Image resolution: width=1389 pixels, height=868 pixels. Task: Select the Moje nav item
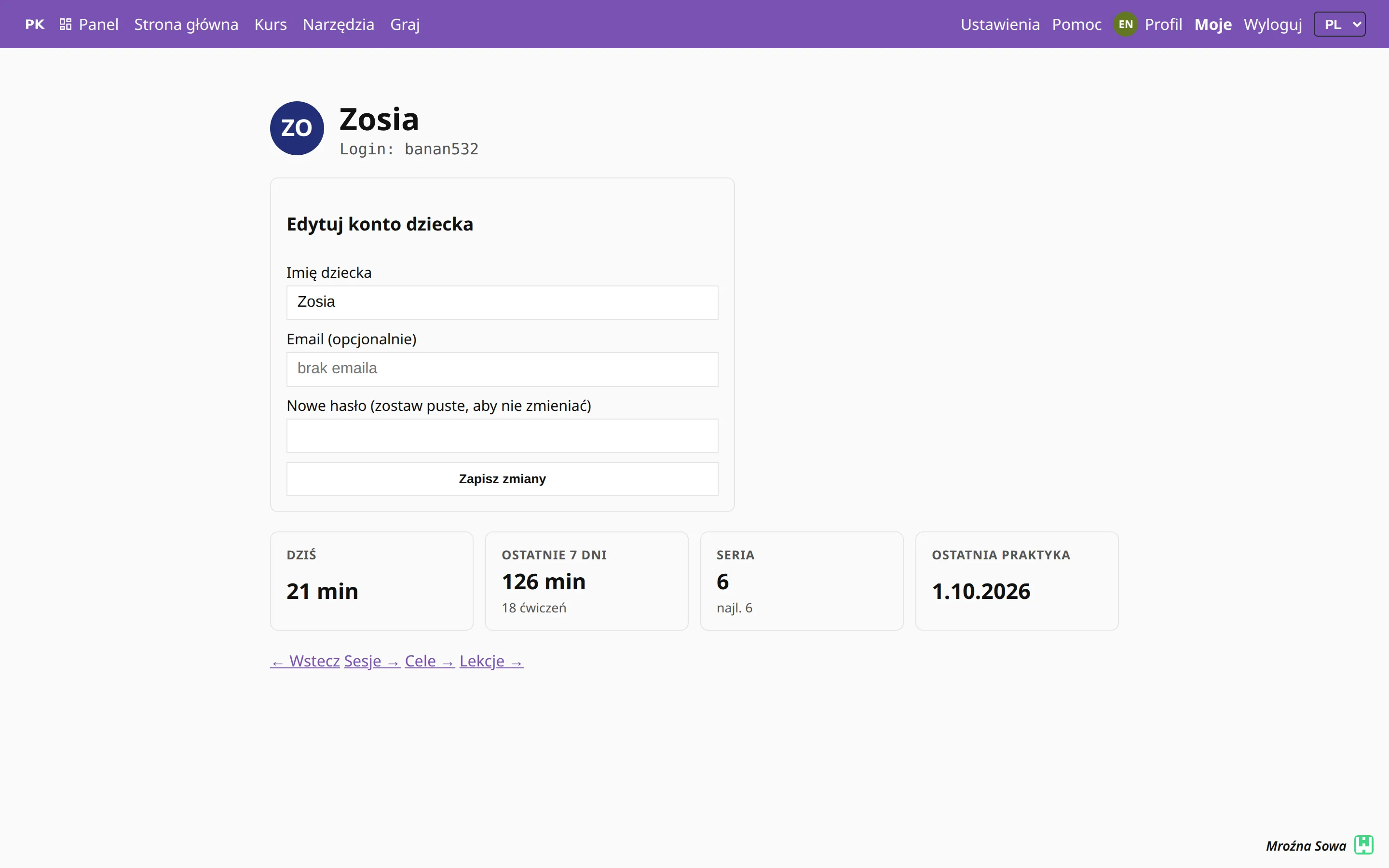click(1213, 24)
